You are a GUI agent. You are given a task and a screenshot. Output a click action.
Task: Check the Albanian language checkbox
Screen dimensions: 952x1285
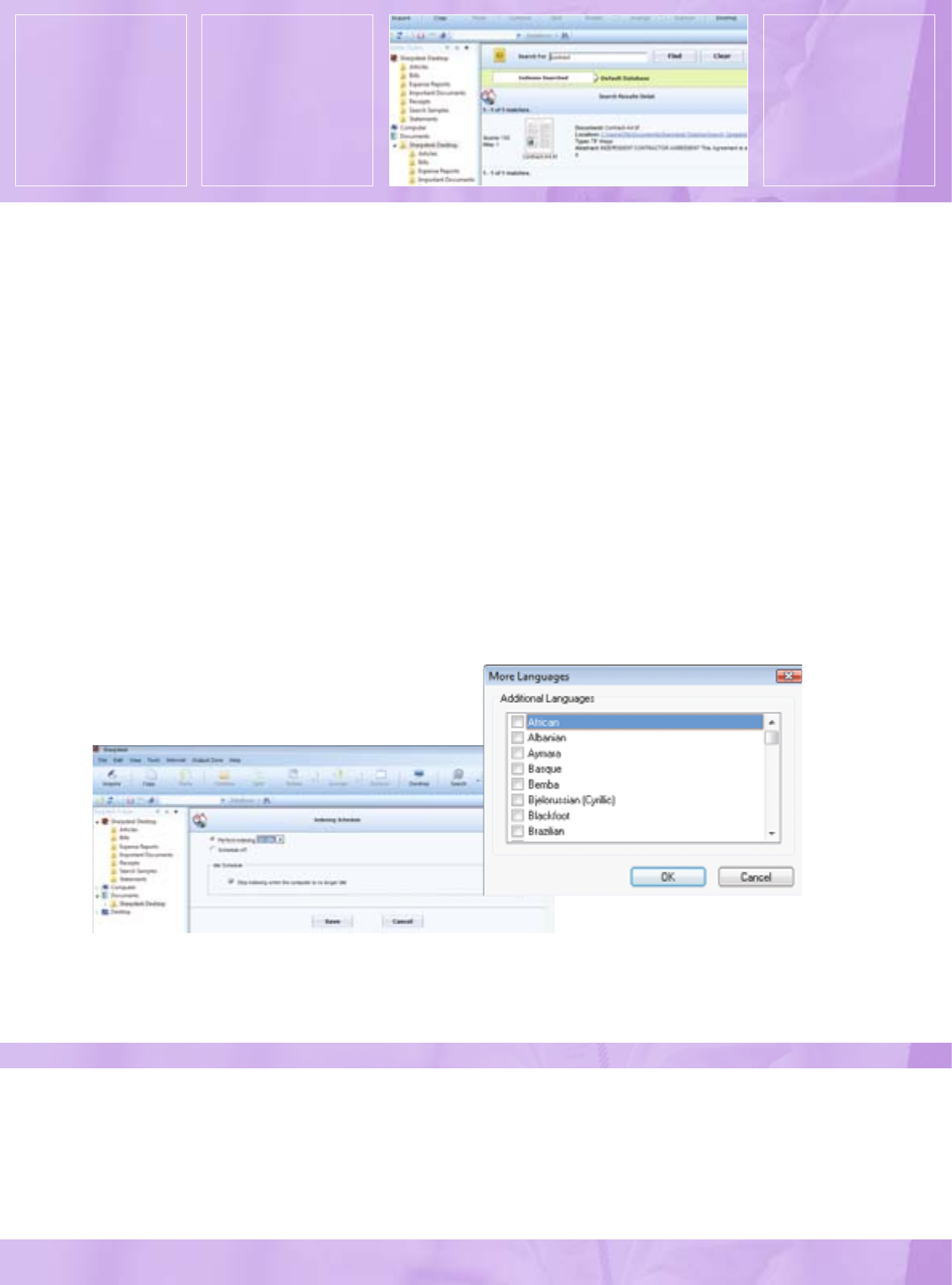tap(517, 737)
